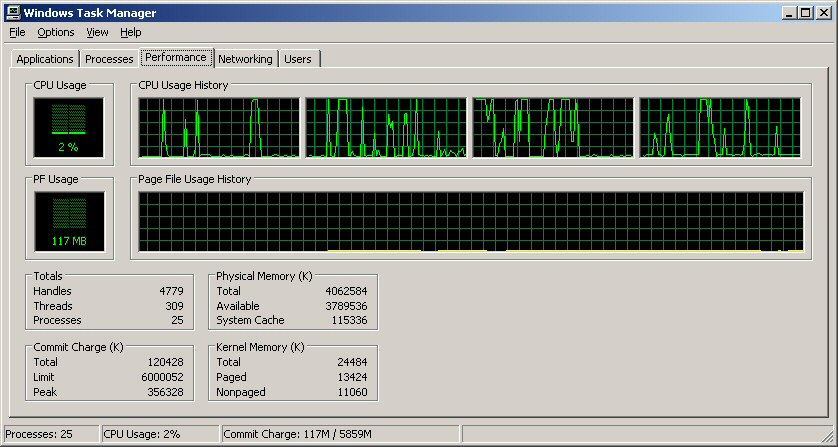Click the Page File Usage History graph

click(470, 221)
